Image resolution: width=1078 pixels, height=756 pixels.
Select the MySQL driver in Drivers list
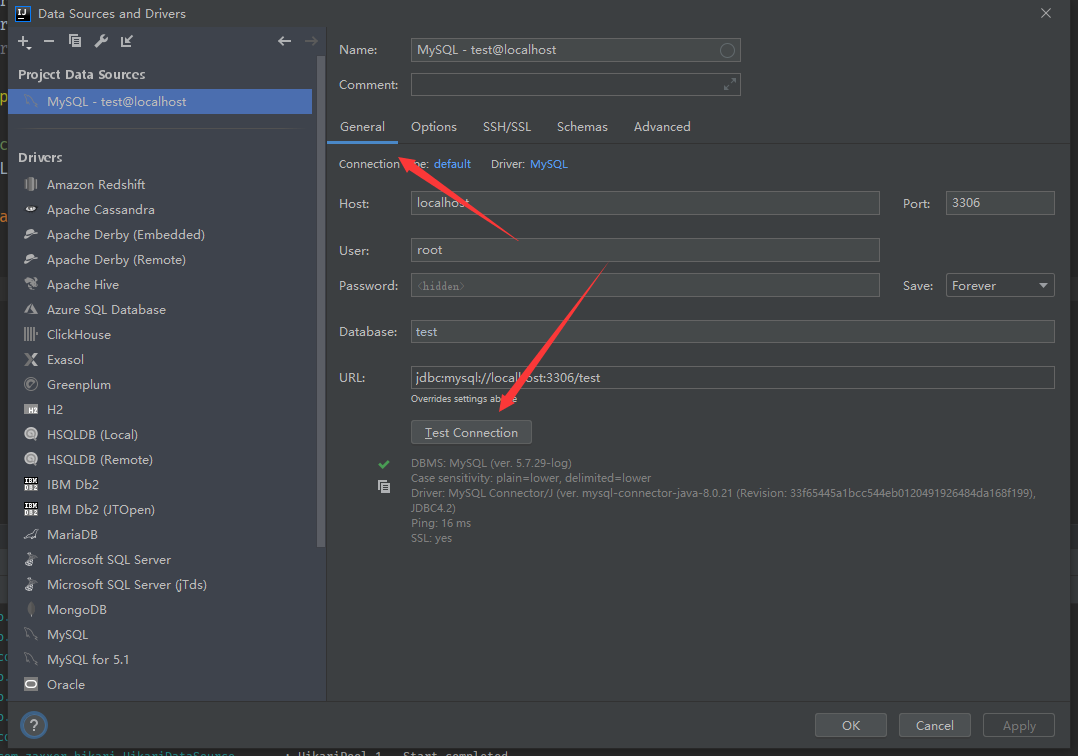tap(67, 634)
